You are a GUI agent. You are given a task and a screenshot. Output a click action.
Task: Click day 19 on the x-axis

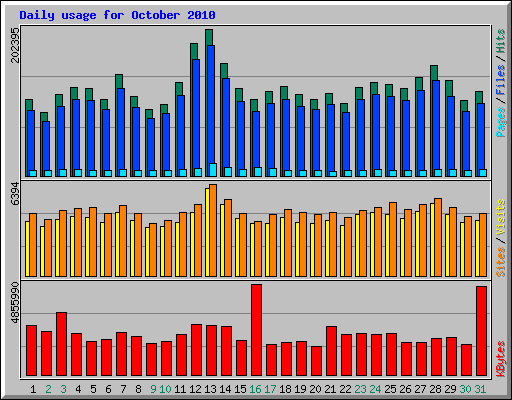click(300, 389)
